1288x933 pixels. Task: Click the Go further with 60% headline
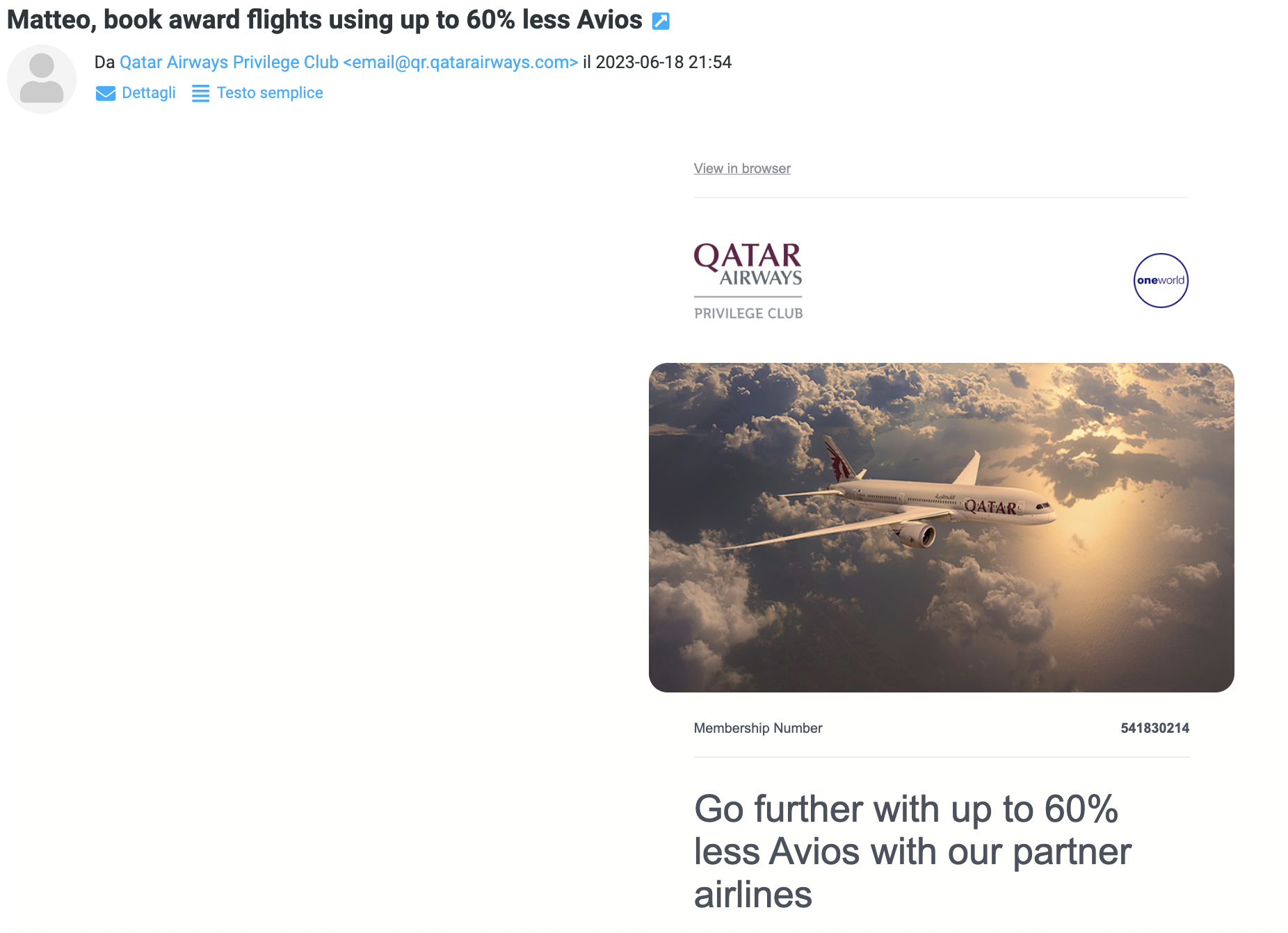click(912, 851)
